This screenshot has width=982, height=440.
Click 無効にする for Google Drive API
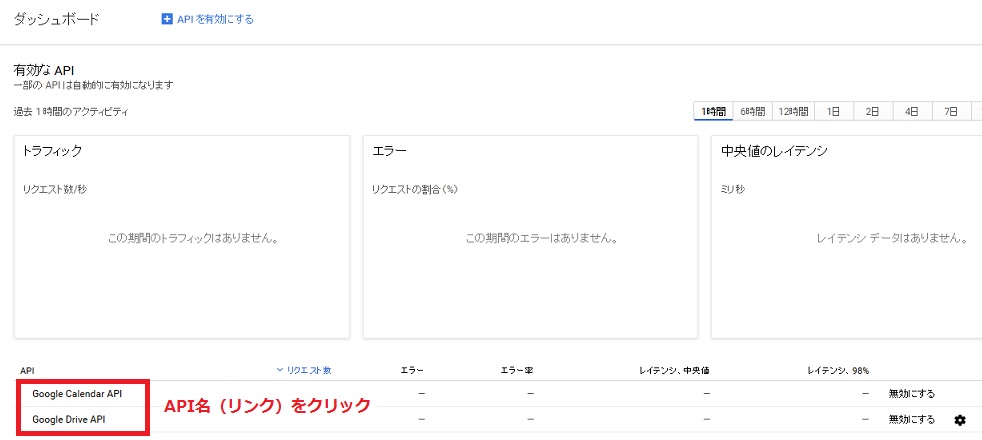coord(911,419)
